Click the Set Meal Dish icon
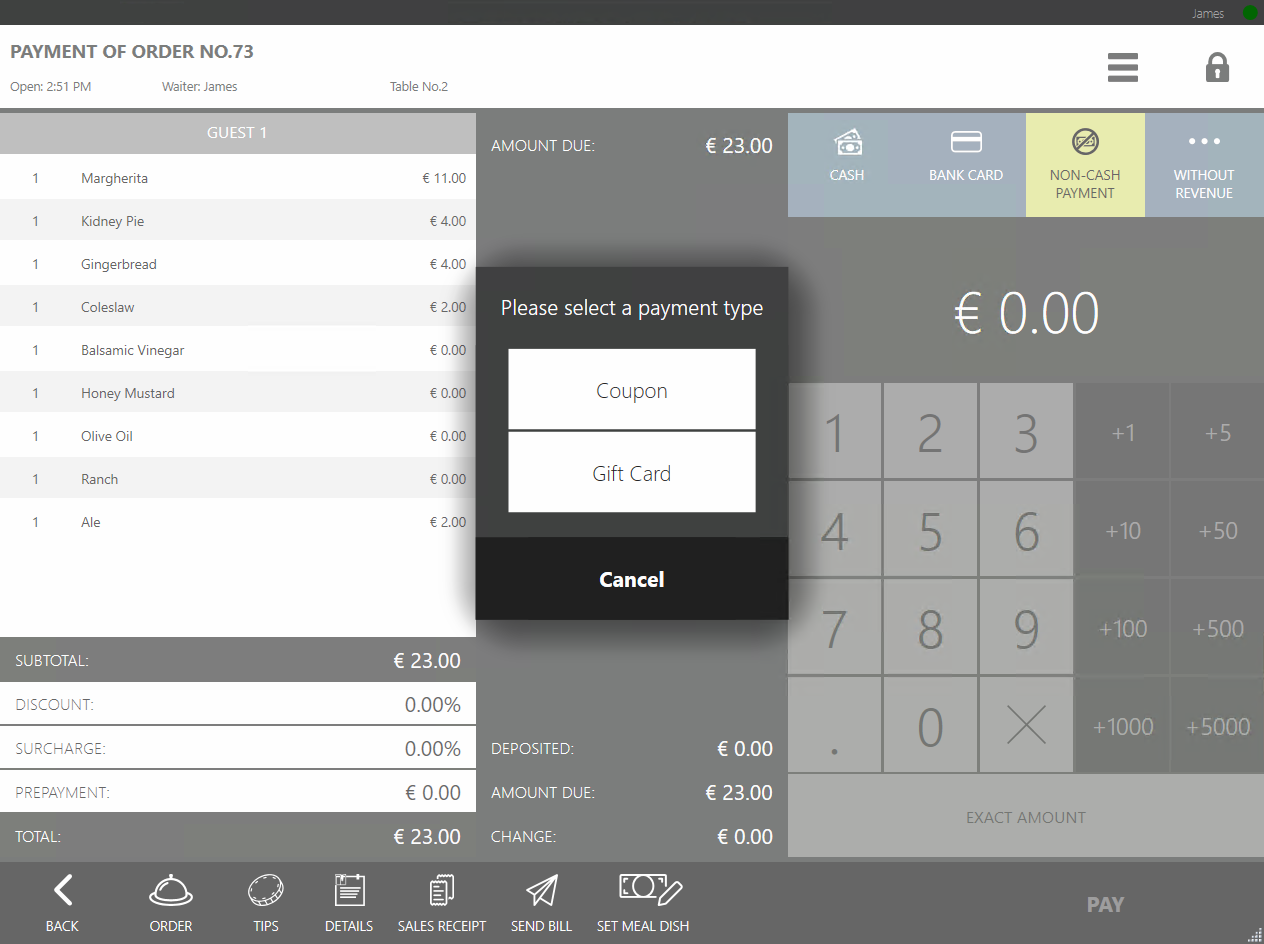The image size is (1264, 944). (x=643, y=903)
